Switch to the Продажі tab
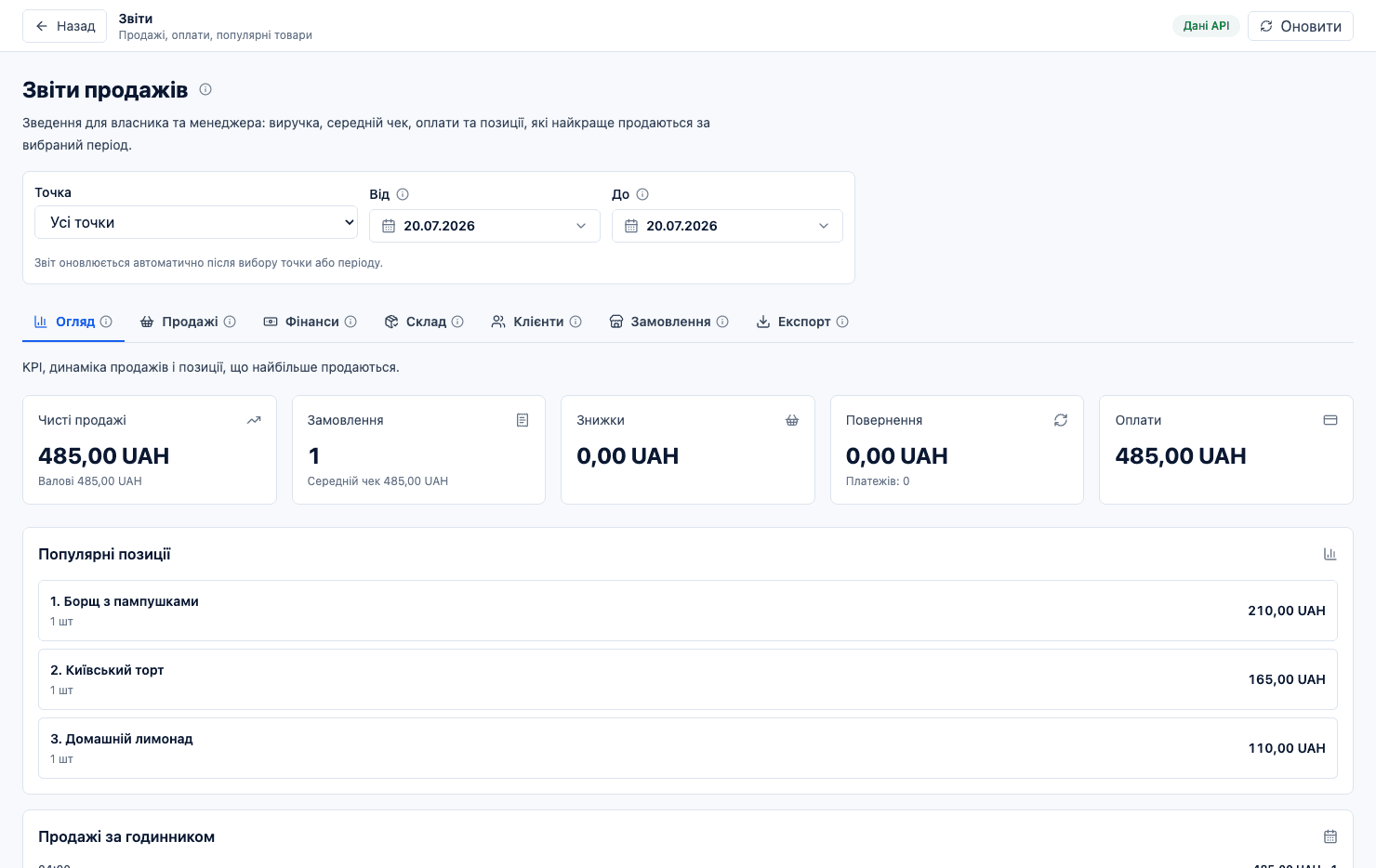 (188, 322)
